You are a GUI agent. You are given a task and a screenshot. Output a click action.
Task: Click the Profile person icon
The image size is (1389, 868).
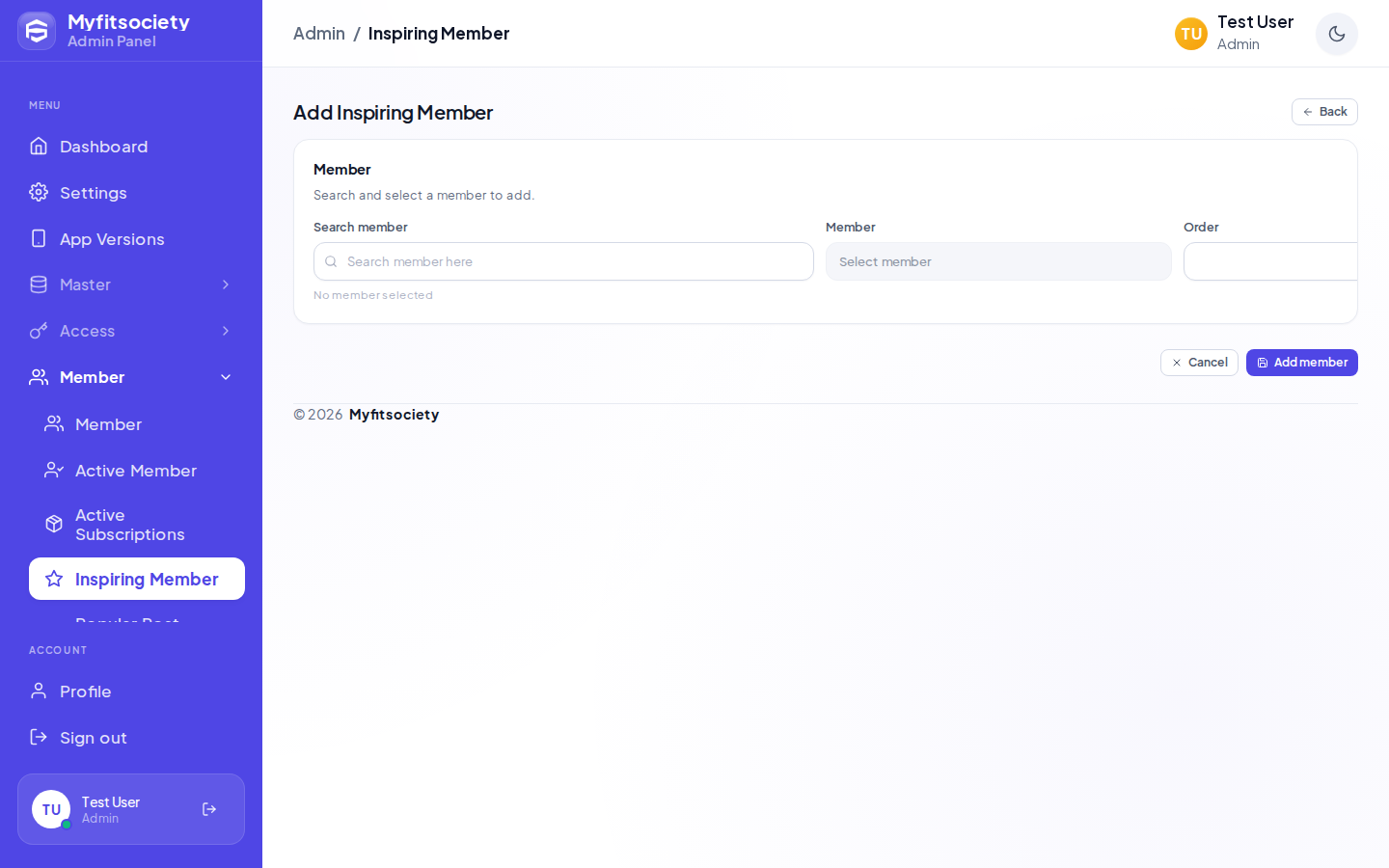(x=39, y=691)
